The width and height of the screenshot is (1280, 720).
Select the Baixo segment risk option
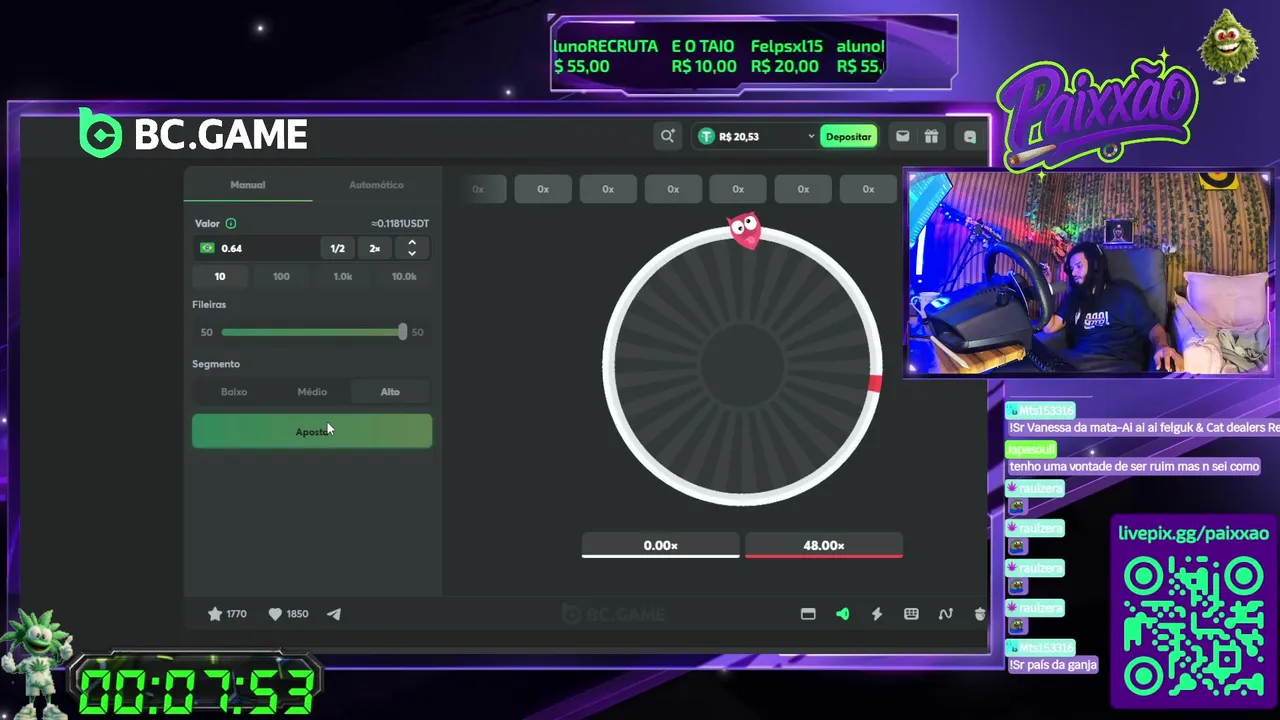coord(234,392)
